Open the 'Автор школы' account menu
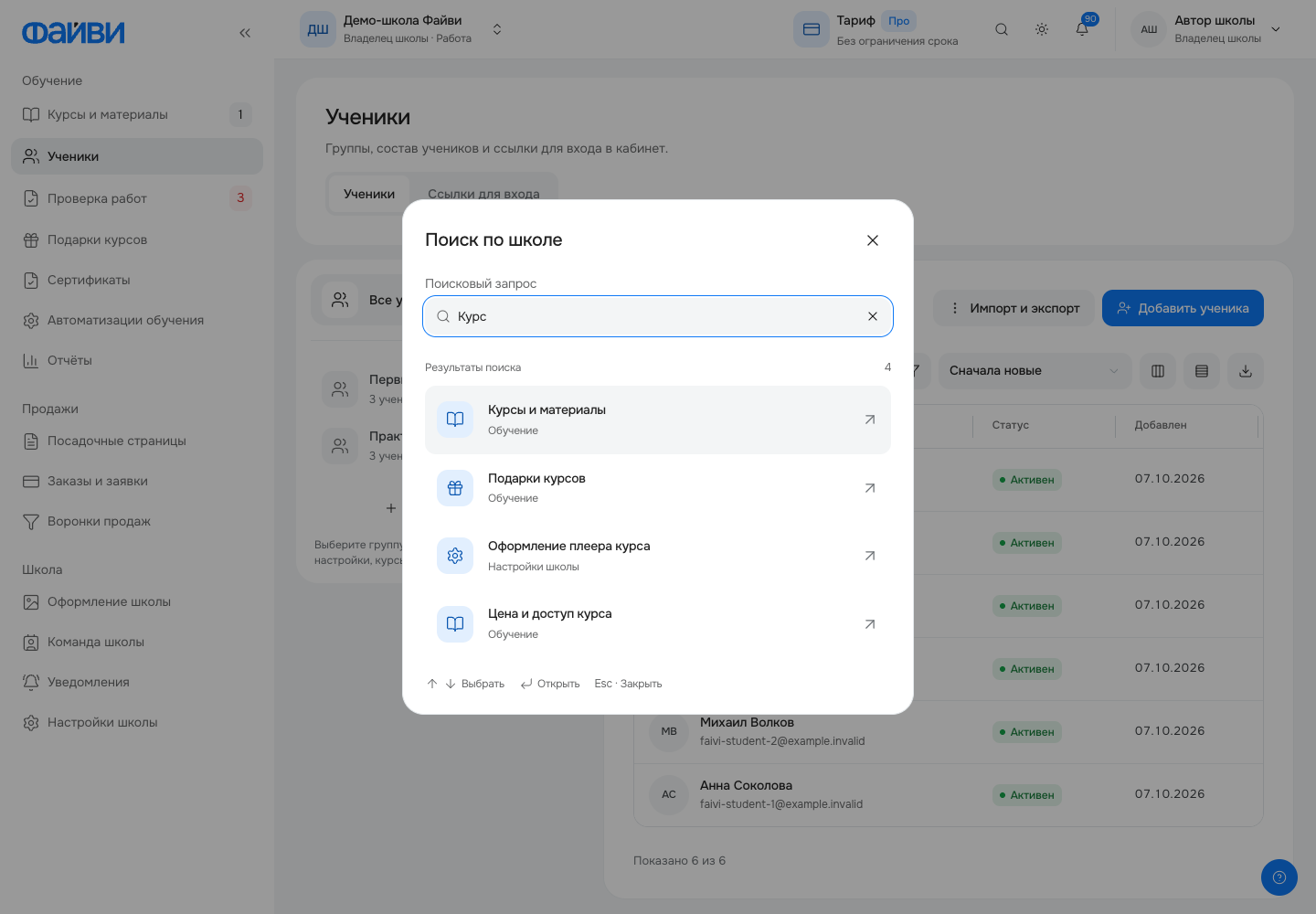Viewport: 1316px width, 914px height. tap(1207, 29)
